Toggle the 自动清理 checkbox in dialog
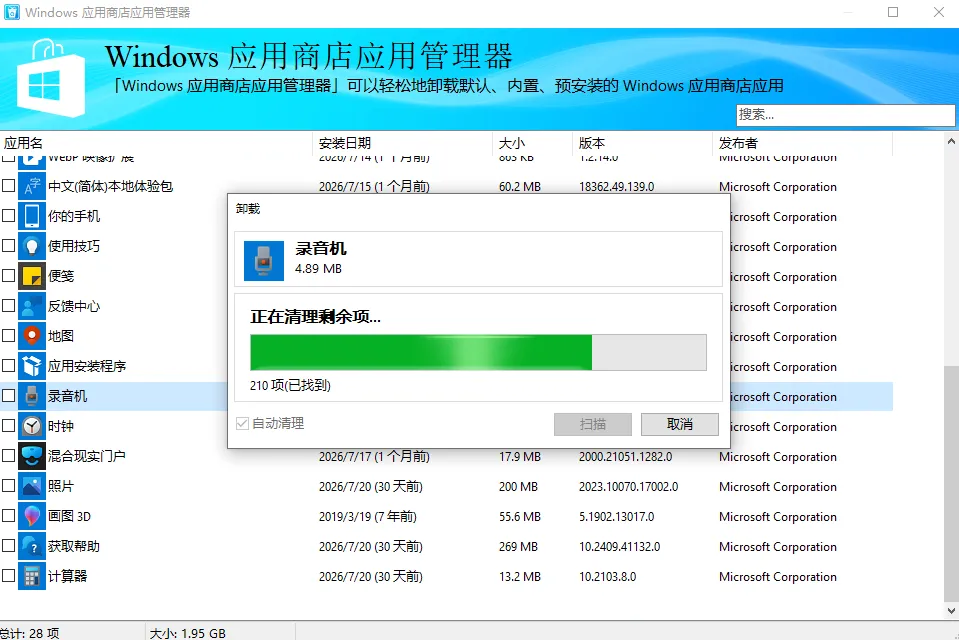Image resolution: width=959 pixels, height=640 pixels. click(243, 423)
